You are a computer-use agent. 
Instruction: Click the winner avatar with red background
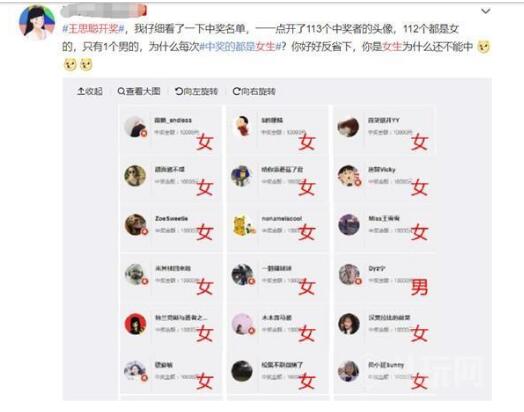pos(135,324)
